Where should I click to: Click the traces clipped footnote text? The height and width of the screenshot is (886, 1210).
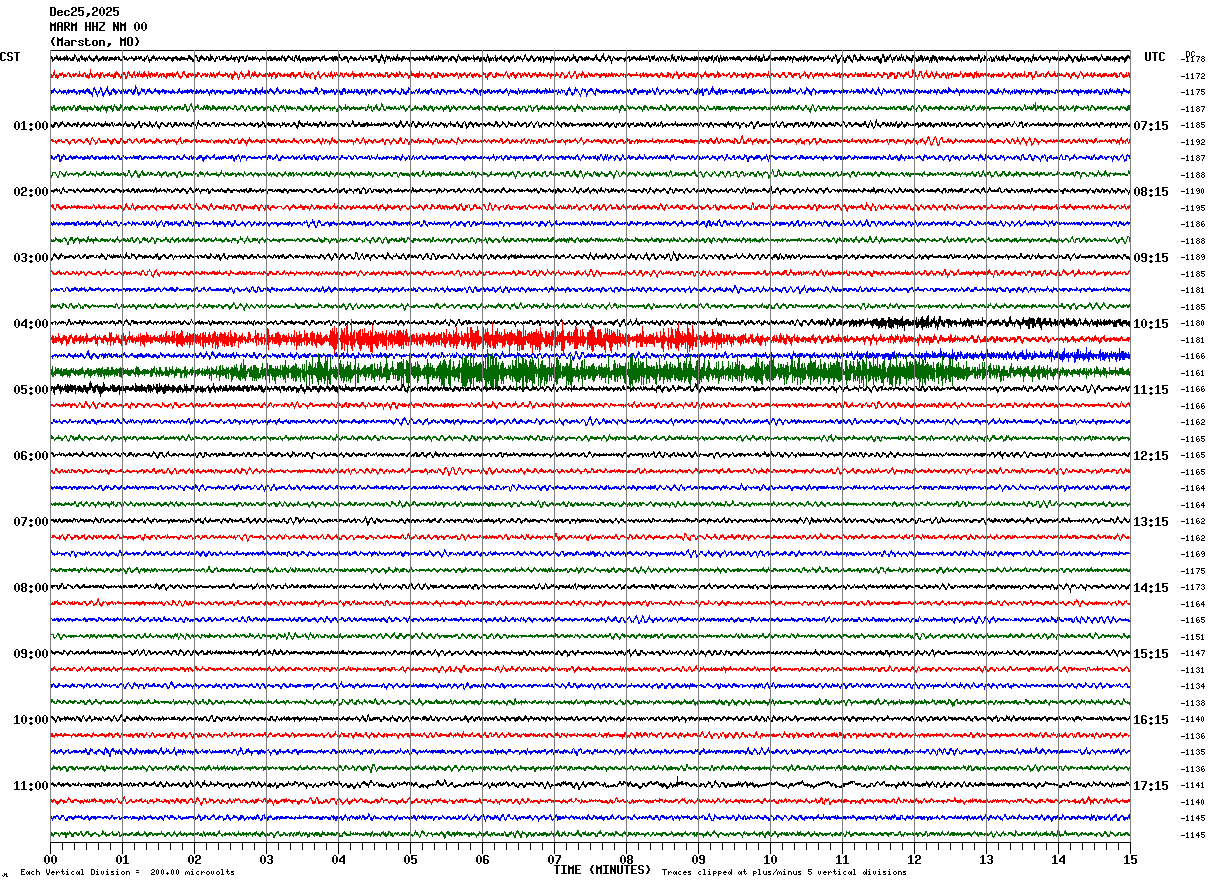click(784, 873)
